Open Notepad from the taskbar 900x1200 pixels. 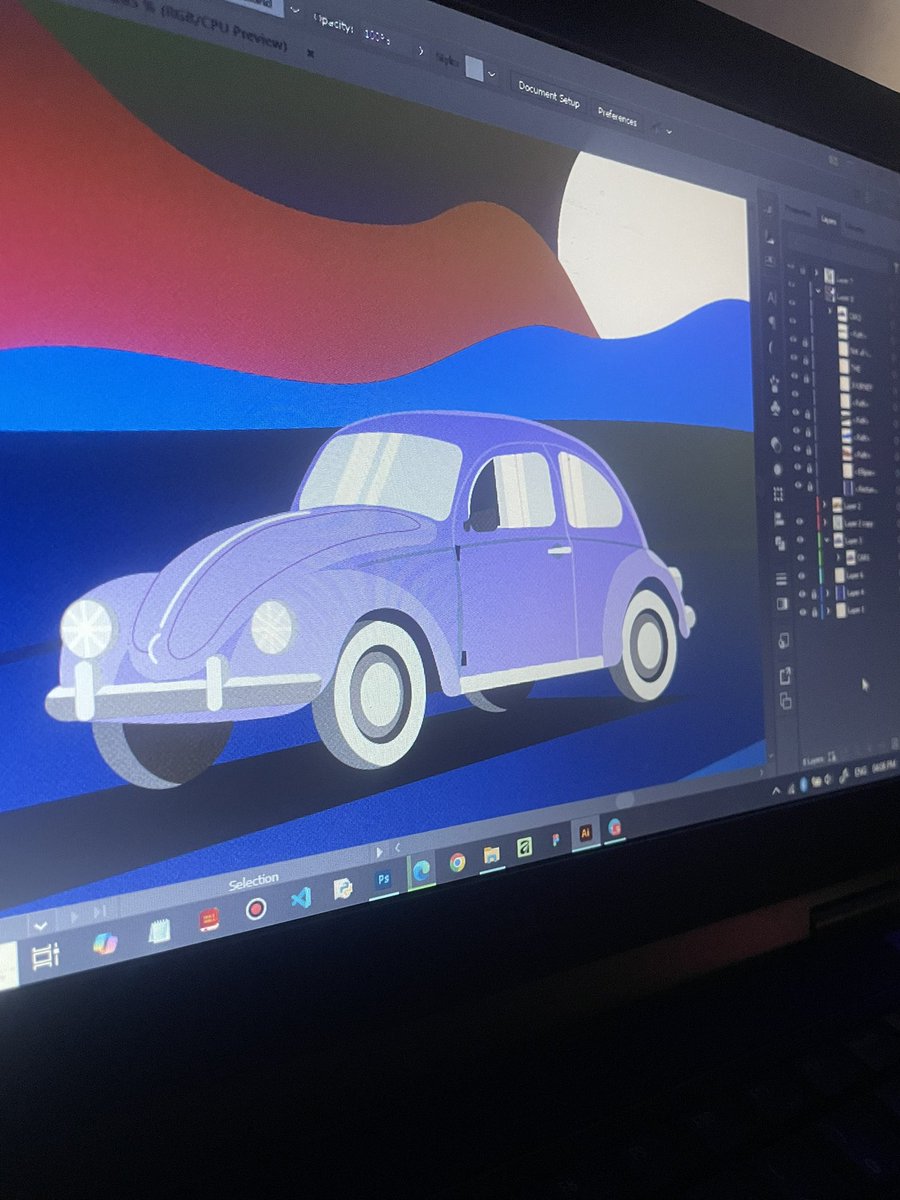tap(159, 931)
